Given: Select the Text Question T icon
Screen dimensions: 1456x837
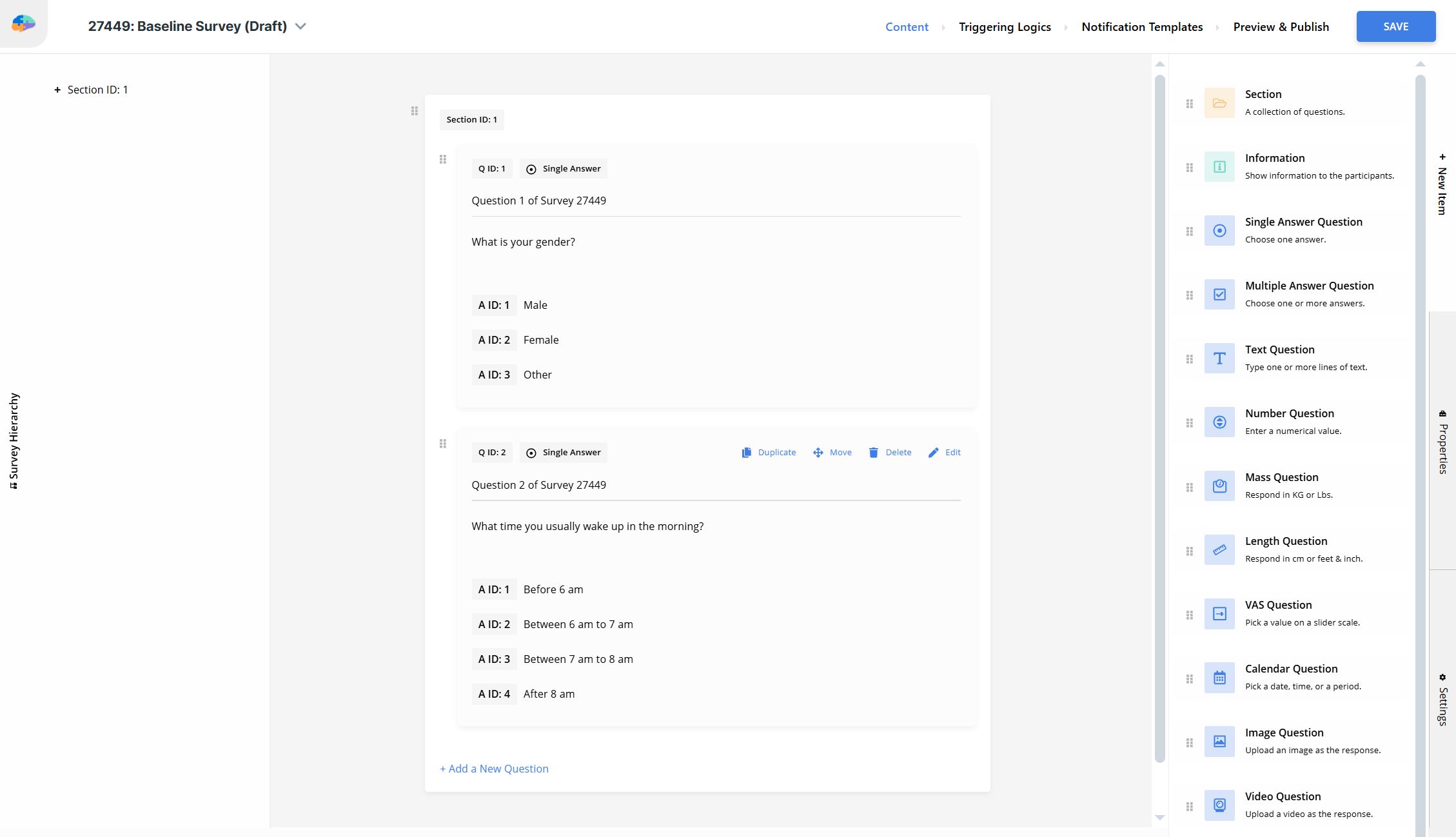Looking at the screenshot, I should pos(1219,359).
